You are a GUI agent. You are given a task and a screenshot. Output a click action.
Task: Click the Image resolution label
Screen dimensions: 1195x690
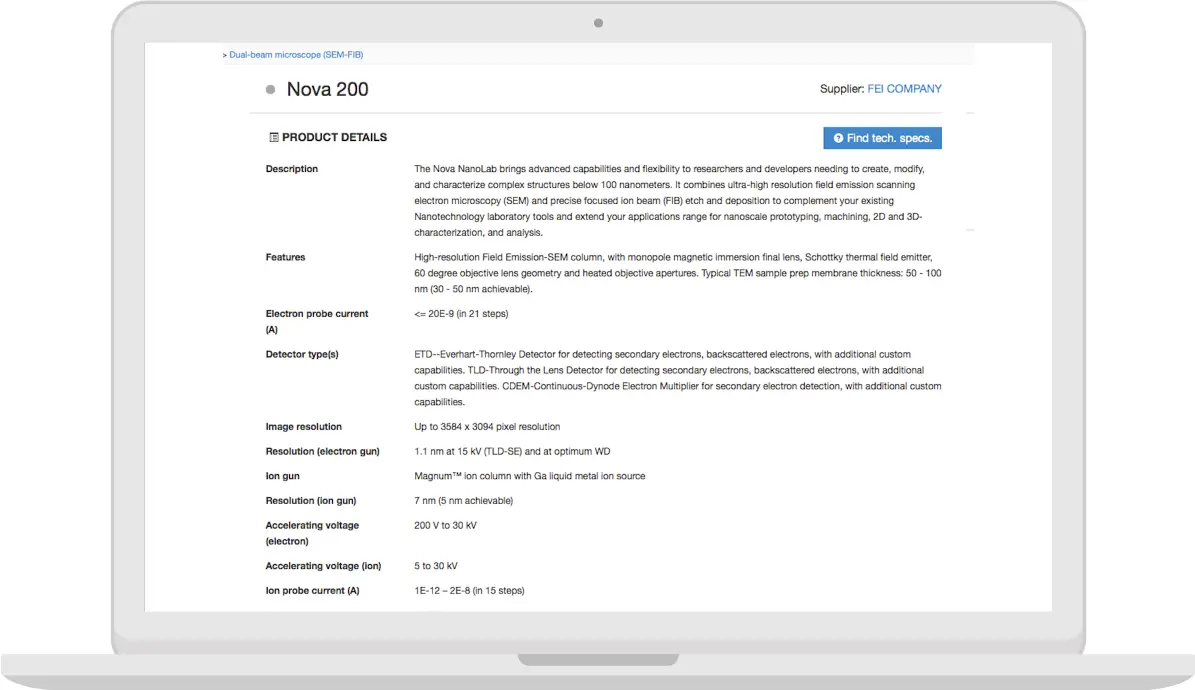[303, 427]
